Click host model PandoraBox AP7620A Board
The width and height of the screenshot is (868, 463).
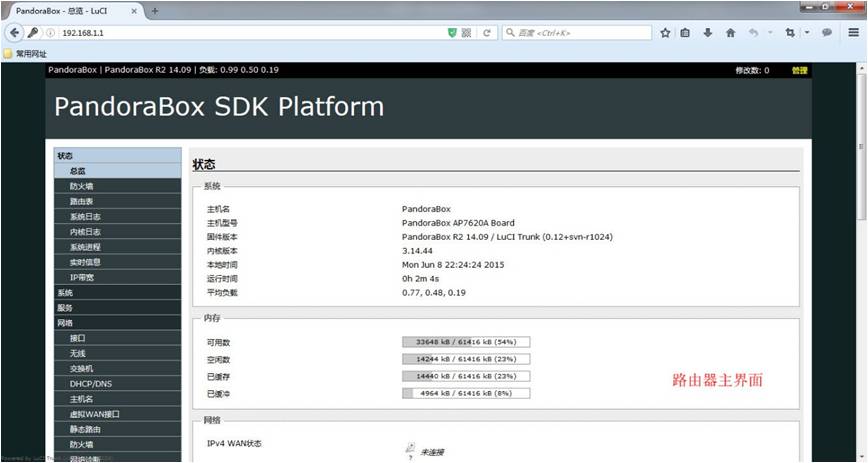(458, 223)
